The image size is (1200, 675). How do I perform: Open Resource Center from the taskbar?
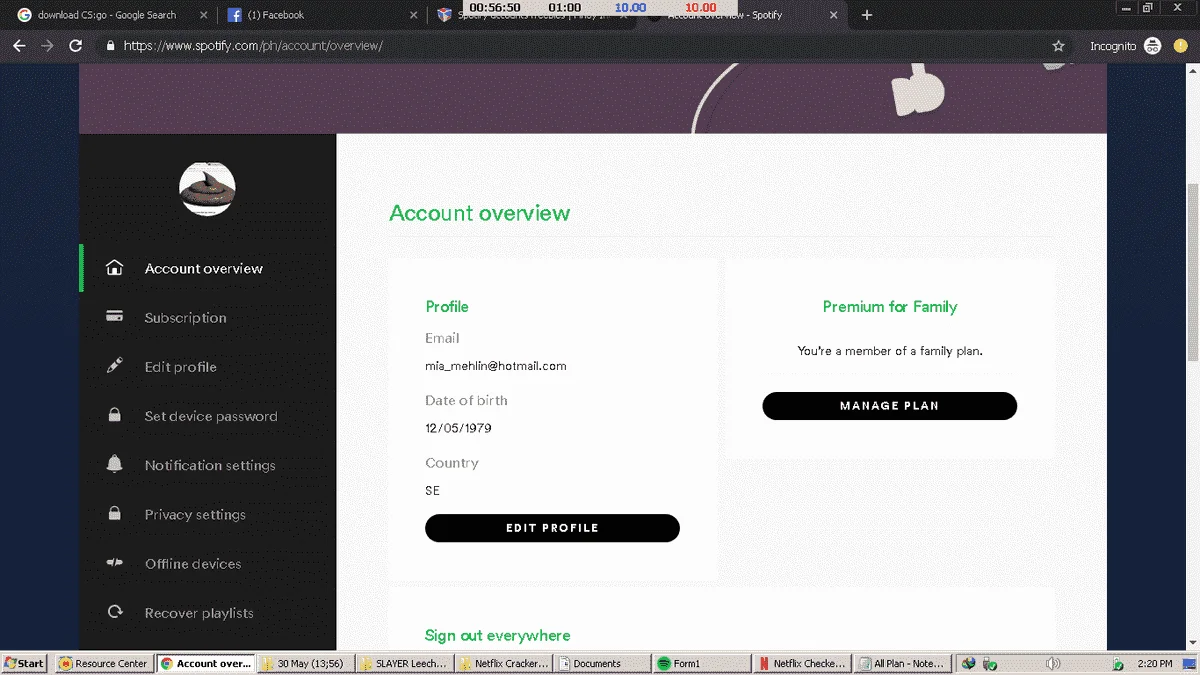coord(103,663)
